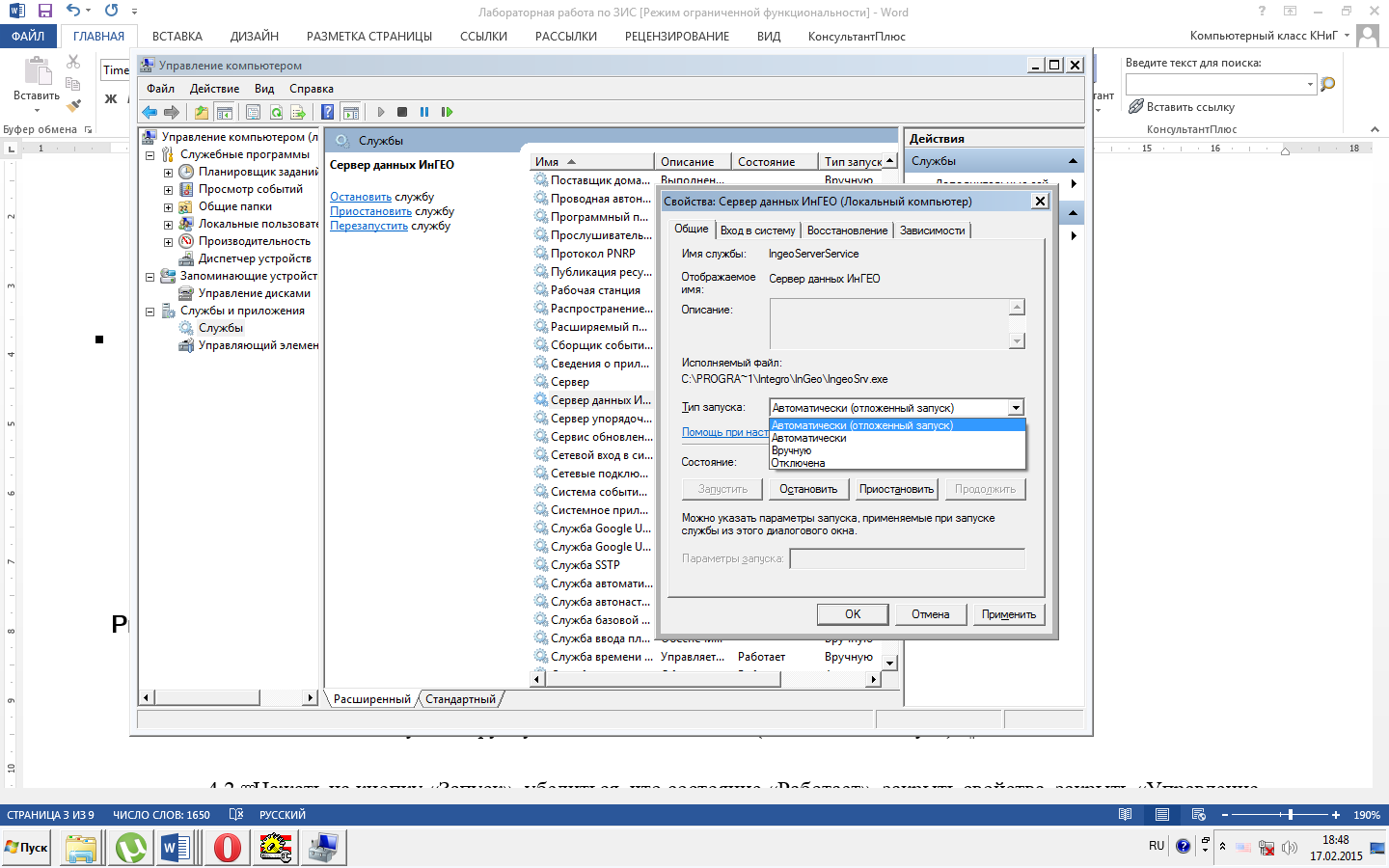
Task: Expand the Планировщик заданий tree node
Action: pyautogui.click(x=169, y=173)
